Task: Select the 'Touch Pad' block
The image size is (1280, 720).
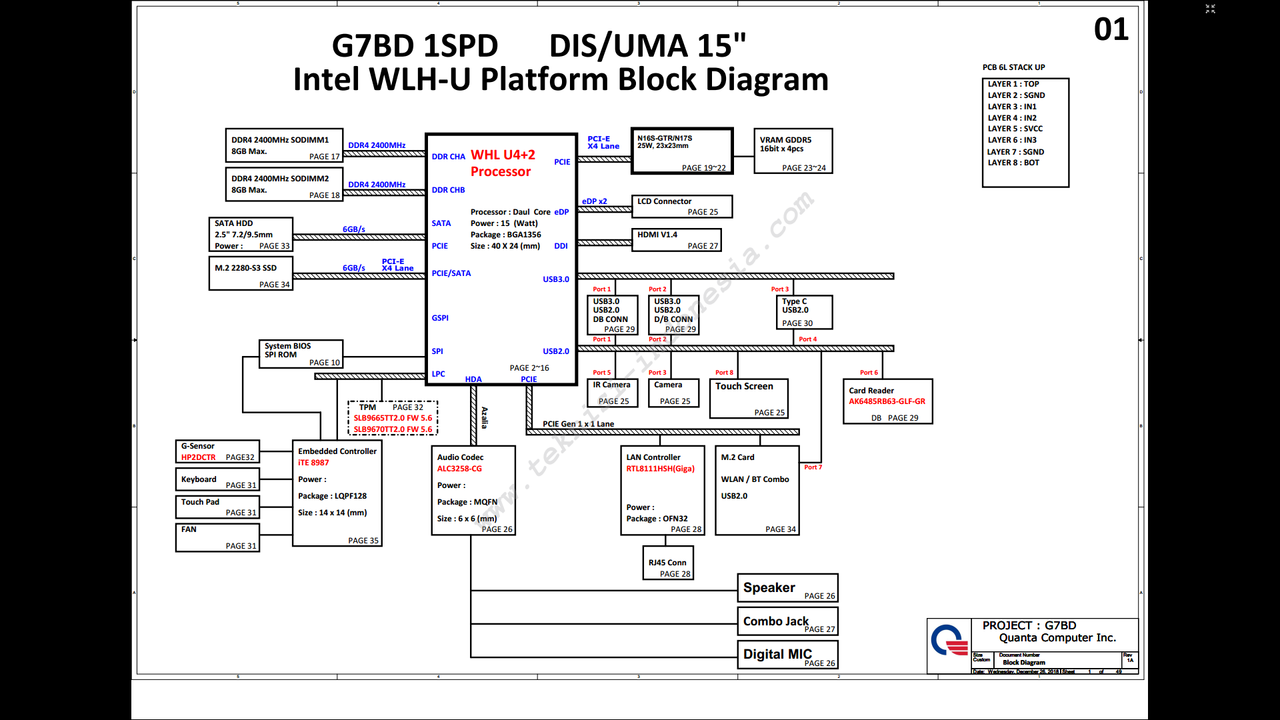Action: [x=218, y=507]
